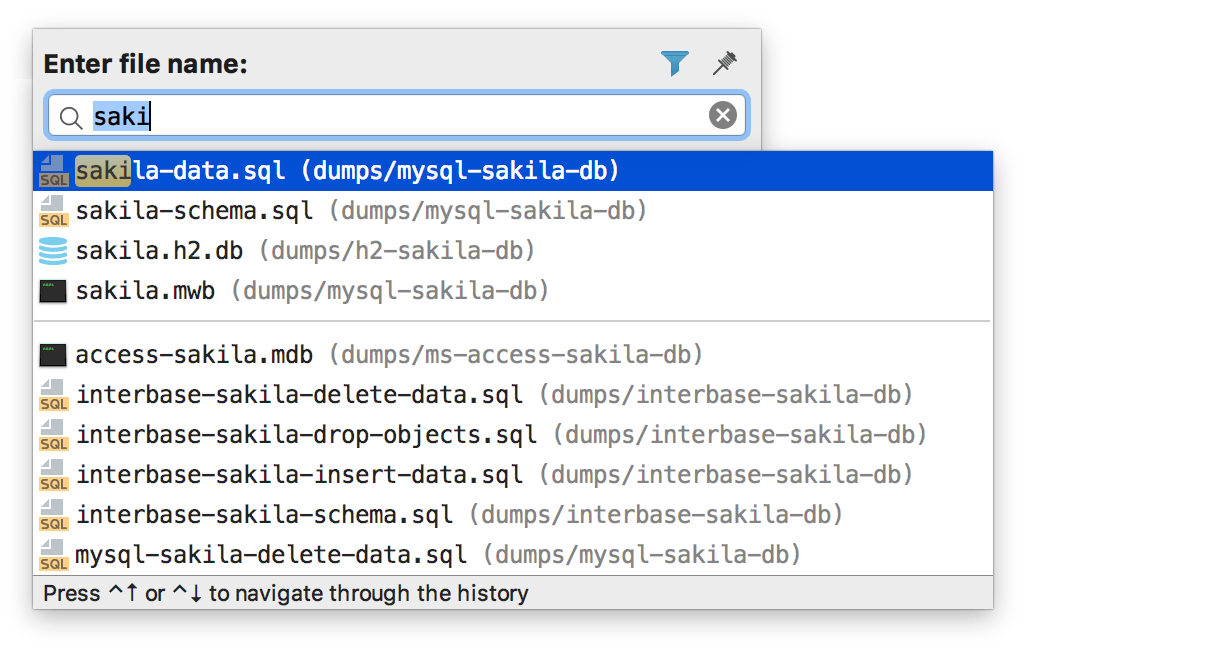1210x672 pixels.
Task: Click the database icon next to sakila.h2.db
Action: [x=53, y=251]
